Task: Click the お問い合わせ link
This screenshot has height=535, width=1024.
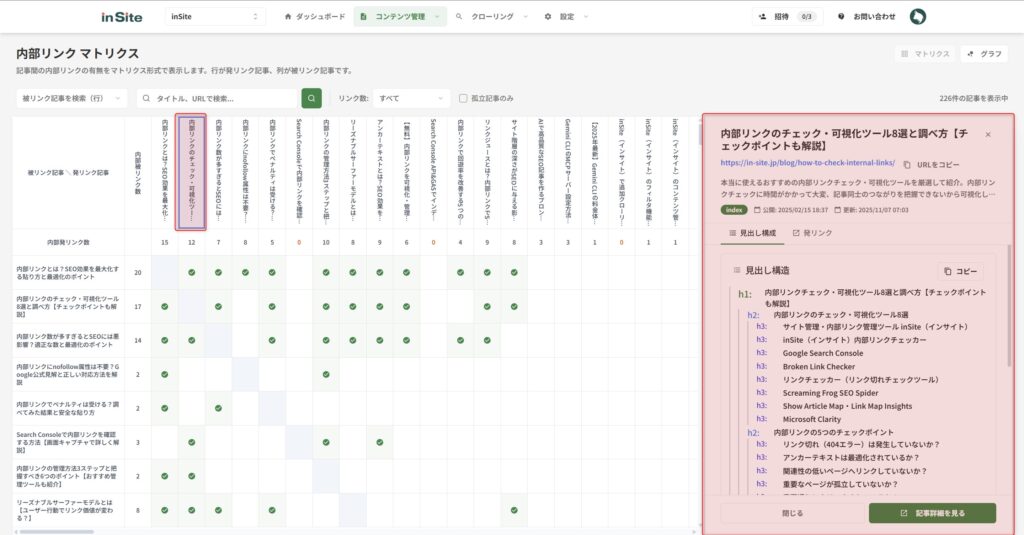Action: (x=867, y=17)
